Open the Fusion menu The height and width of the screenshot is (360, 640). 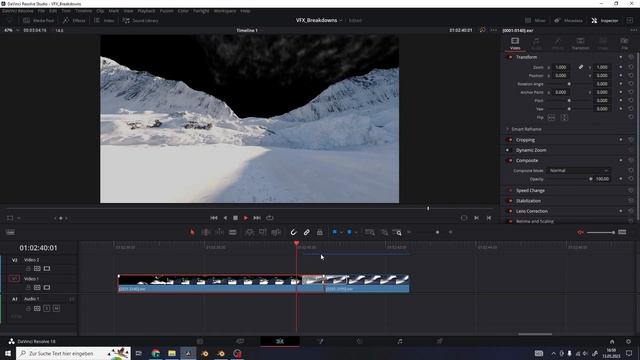(x=167, y=11)
